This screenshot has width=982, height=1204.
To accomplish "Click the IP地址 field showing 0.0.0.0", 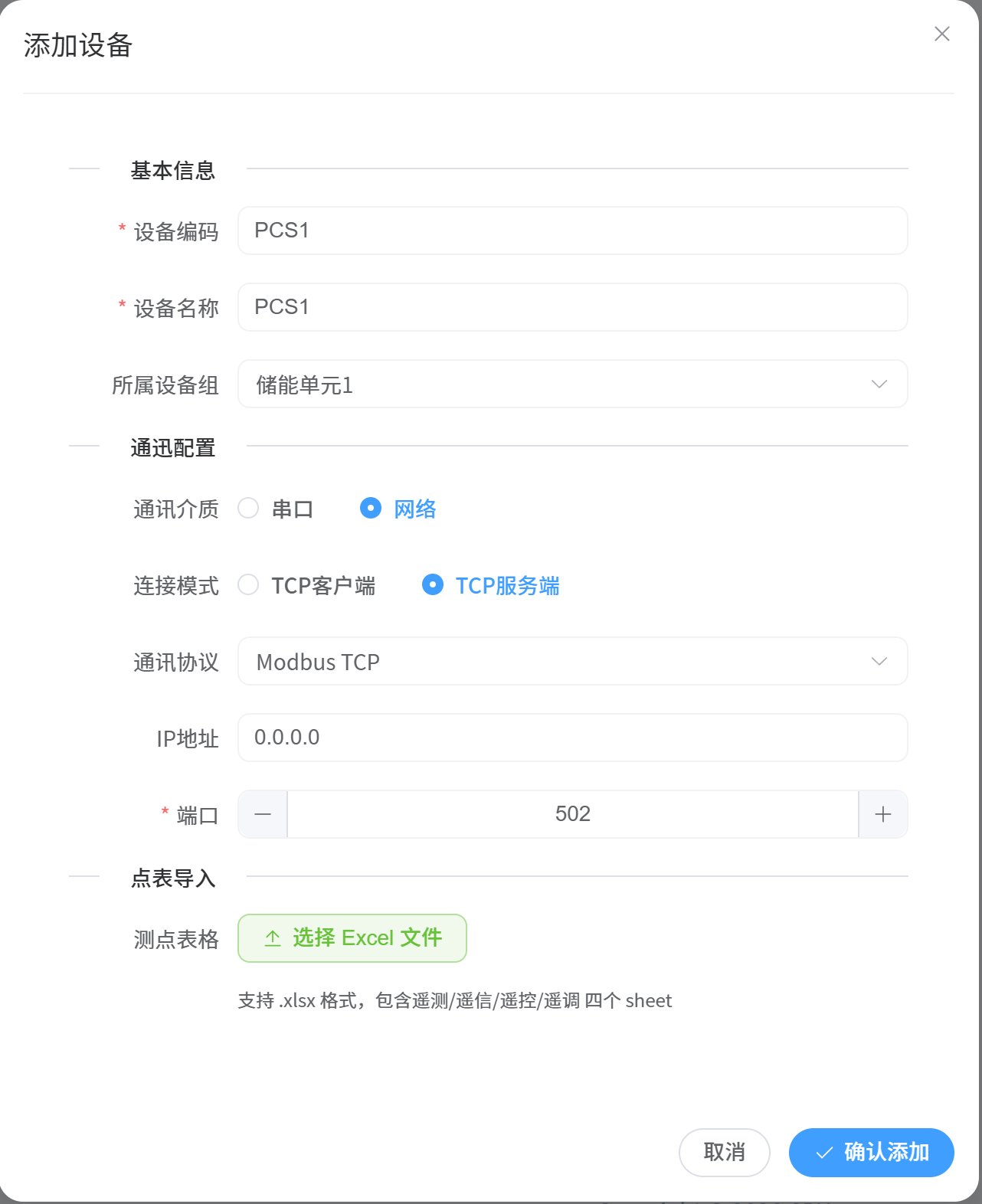I will 572,738.
